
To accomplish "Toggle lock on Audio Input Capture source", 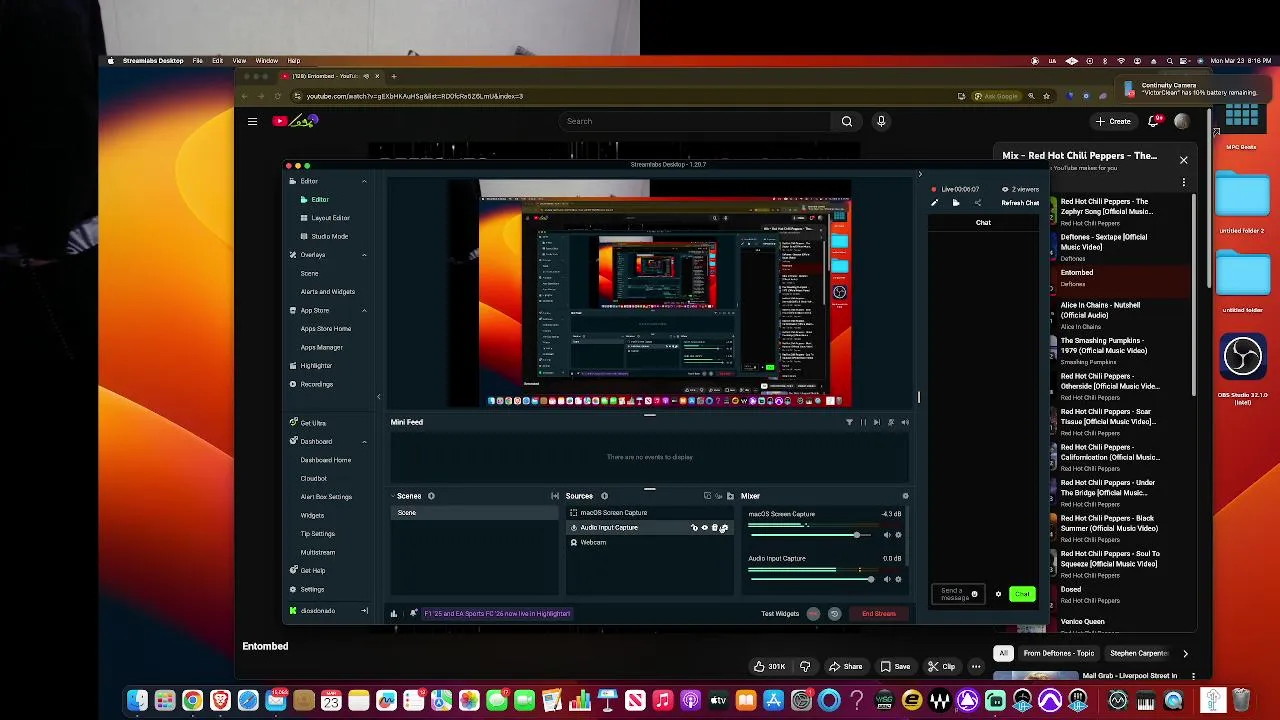I will point(694,528).
